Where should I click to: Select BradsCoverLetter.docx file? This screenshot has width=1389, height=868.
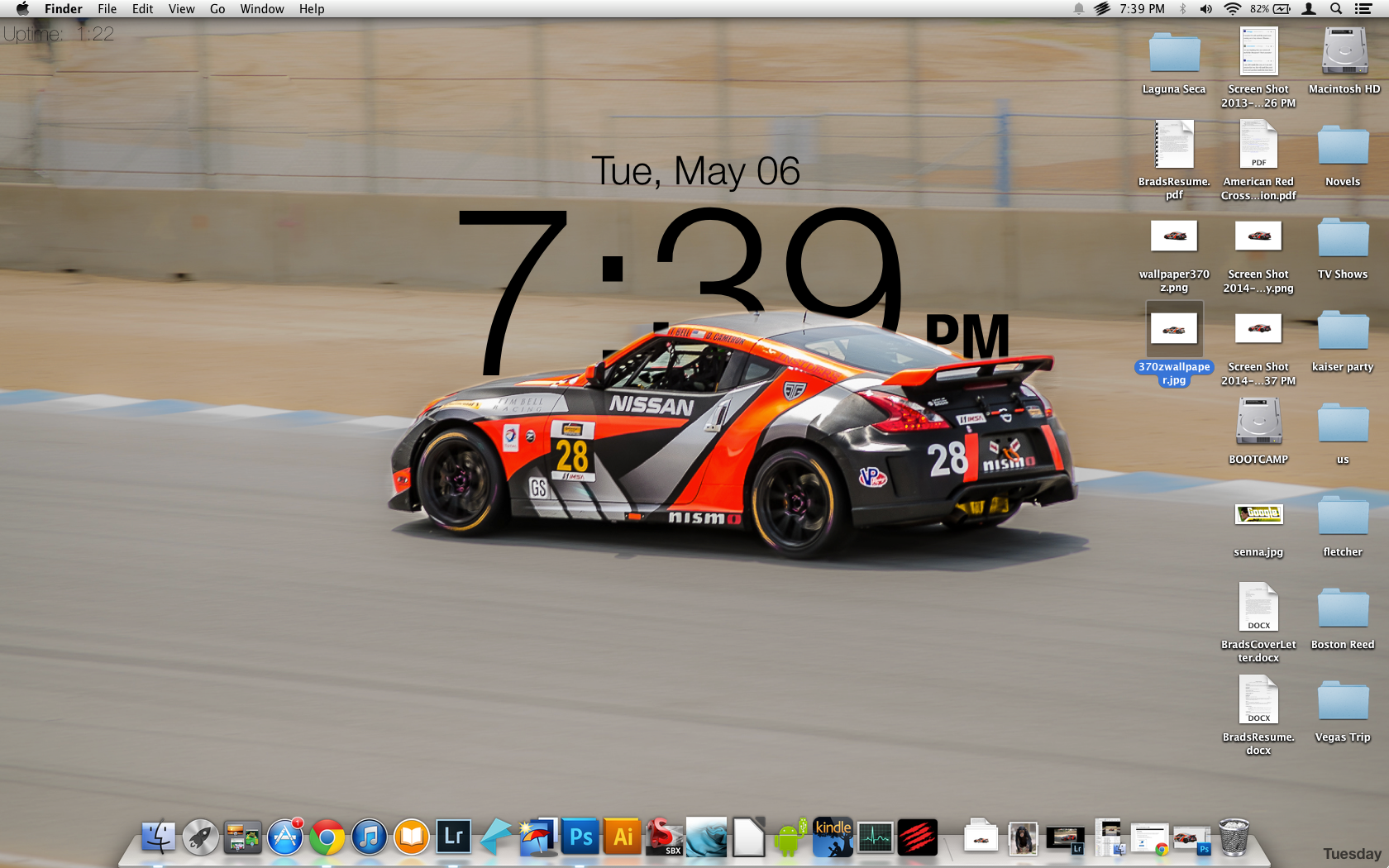click(x=1258, y=622)
